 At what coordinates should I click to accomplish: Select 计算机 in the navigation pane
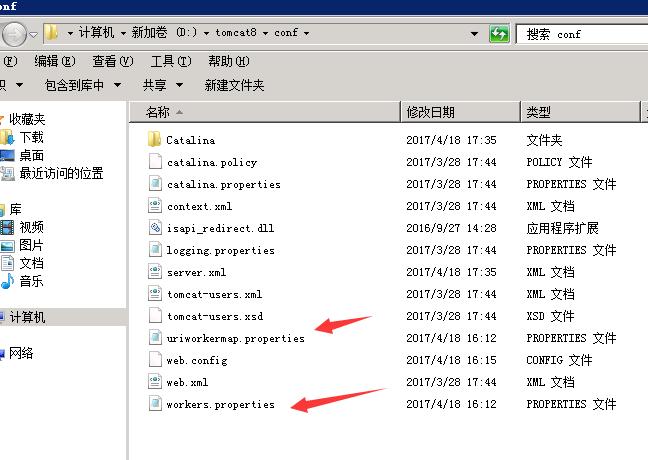27,317
